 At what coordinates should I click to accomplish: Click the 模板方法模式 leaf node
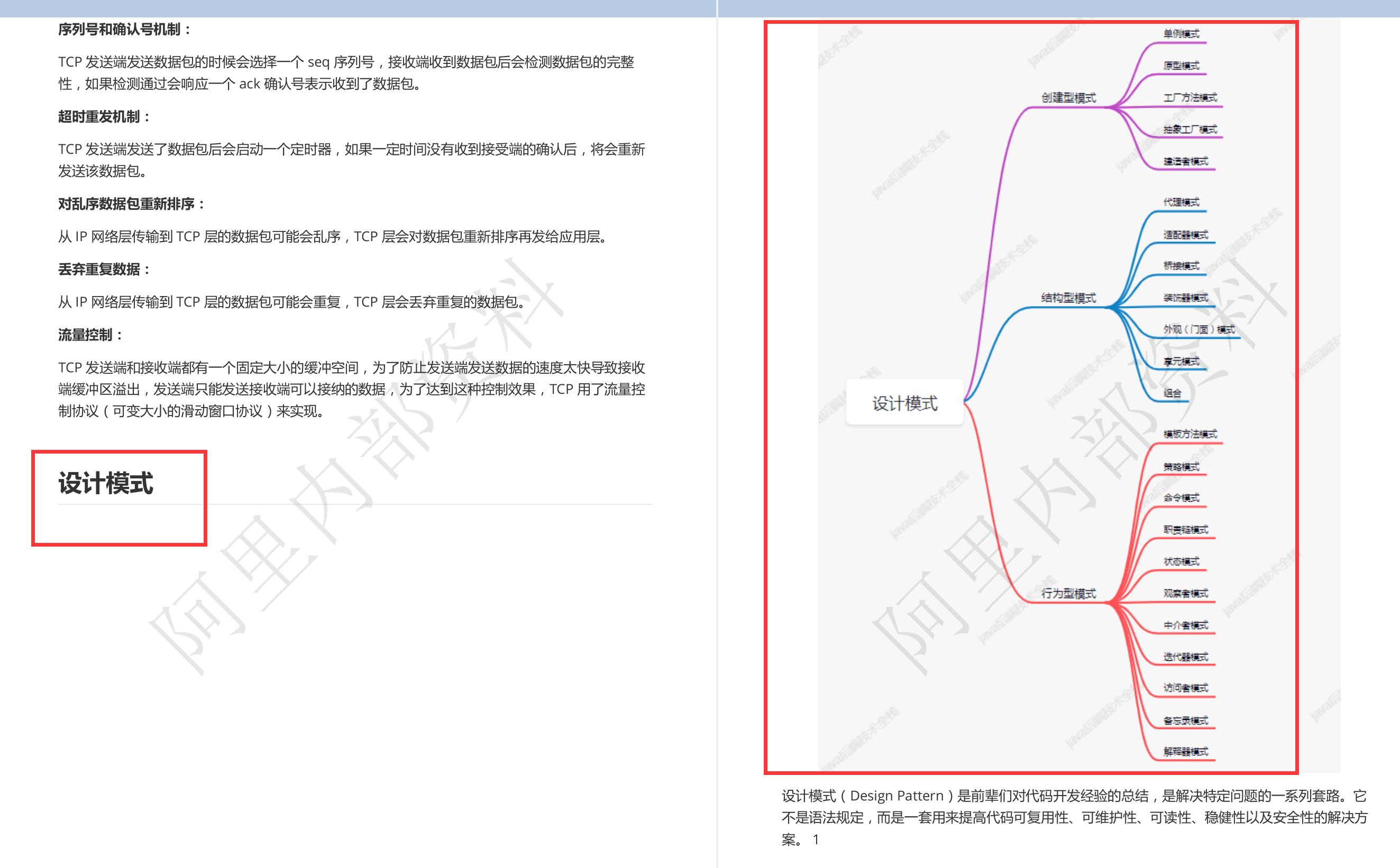point(1190,434)
